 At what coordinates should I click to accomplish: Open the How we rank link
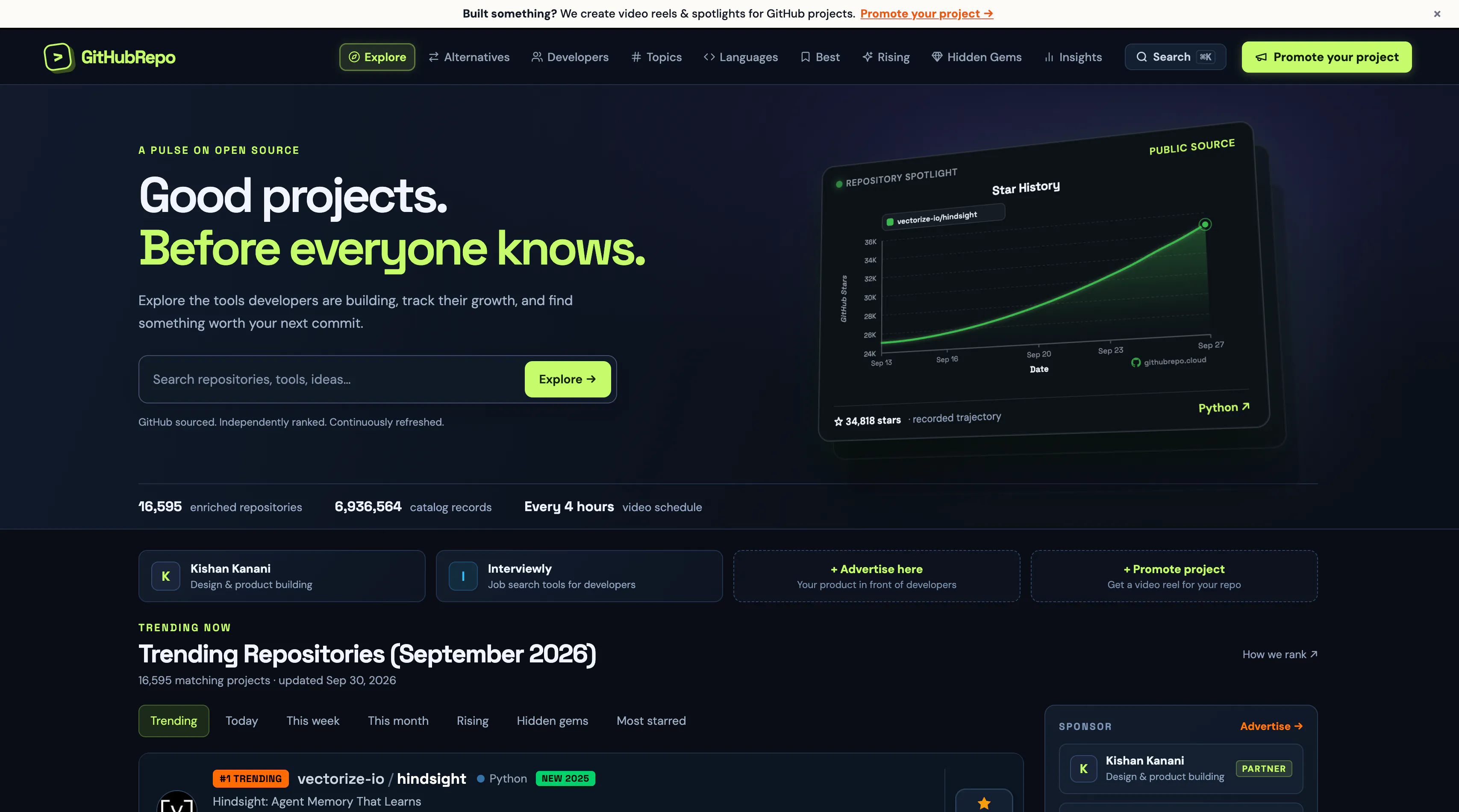tap(1280, 655)
